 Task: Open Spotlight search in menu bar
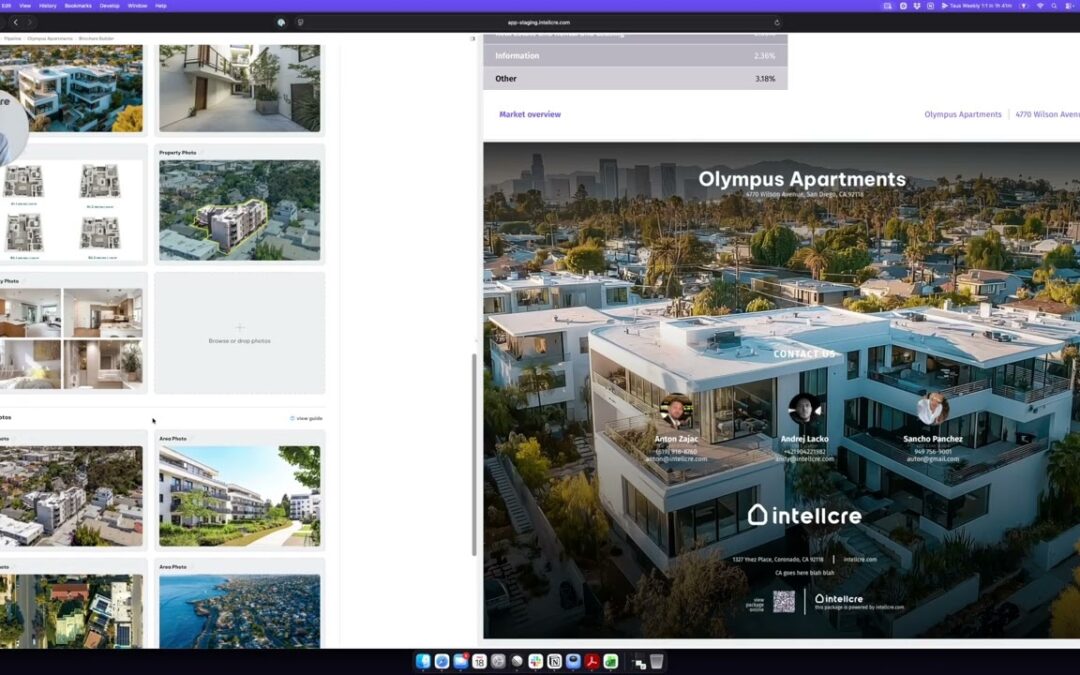1054,6
